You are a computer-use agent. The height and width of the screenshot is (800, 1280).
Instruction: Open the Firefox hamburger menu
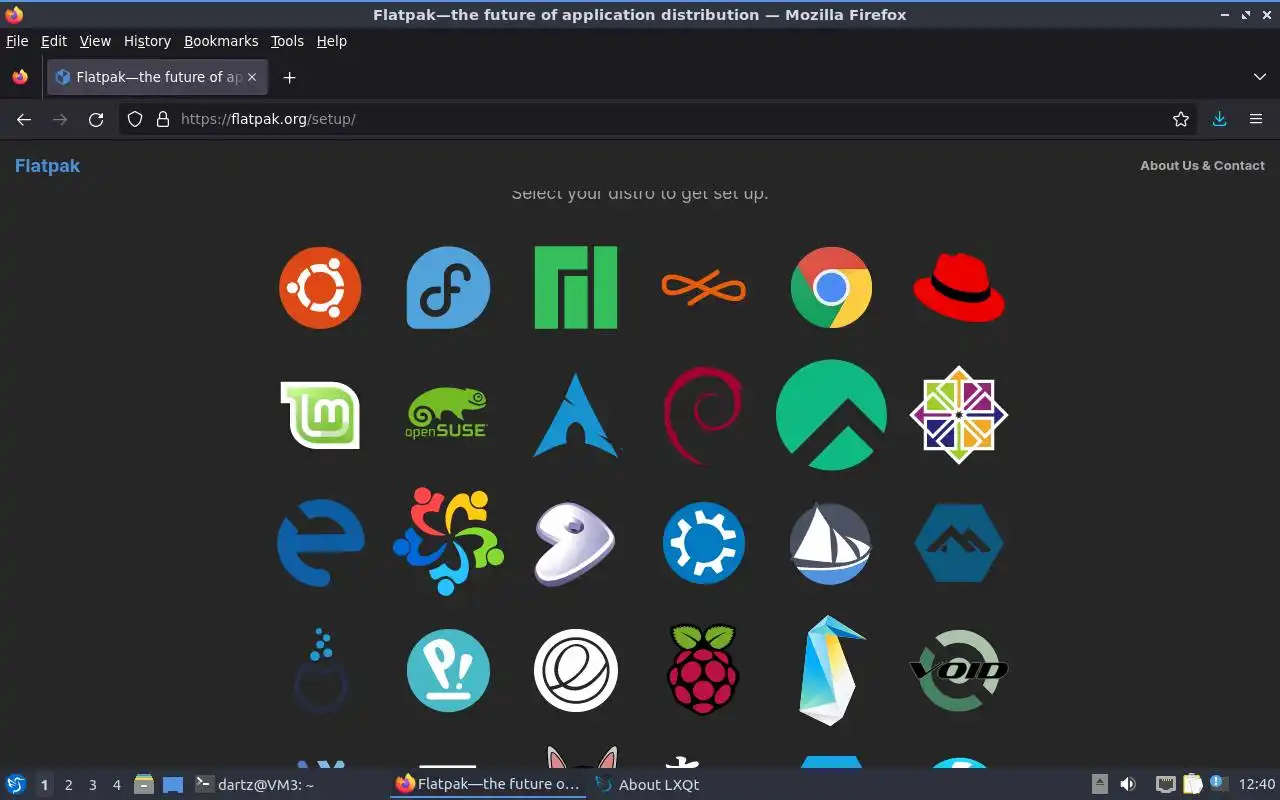click(x=1256, y=119)
